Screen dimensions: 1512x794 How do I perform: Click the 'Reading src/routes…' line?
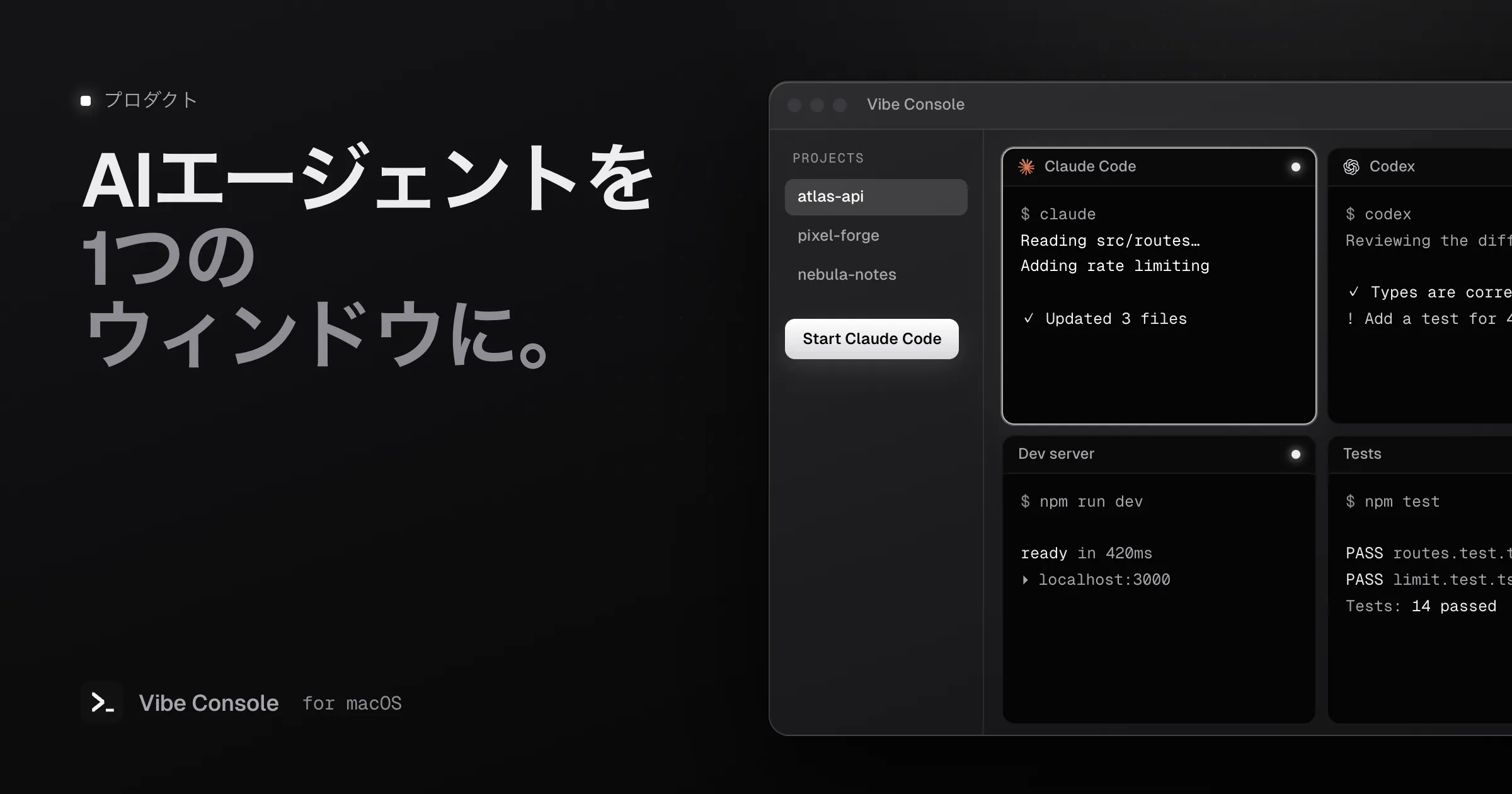click(x=1110, y=241)
